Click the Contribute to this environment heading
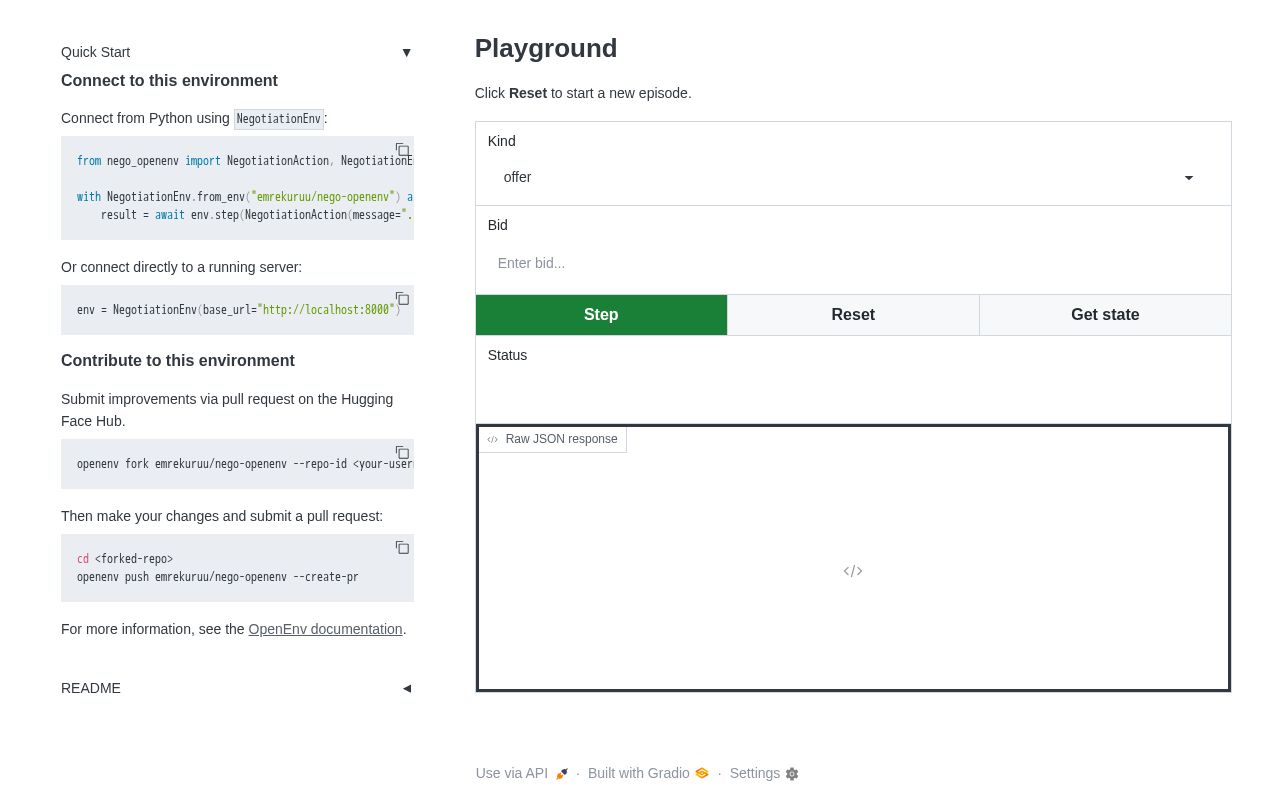1280x800 pixels. (178, 361)
